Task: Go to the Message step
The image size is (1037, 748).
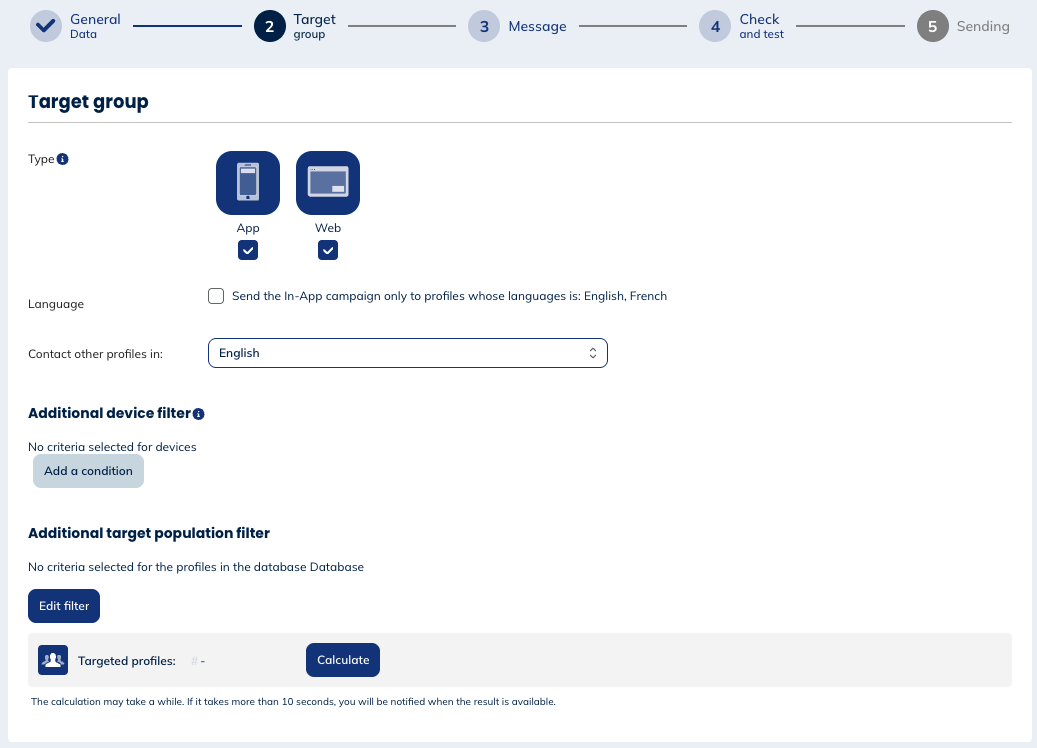Action: pos(536,27)
